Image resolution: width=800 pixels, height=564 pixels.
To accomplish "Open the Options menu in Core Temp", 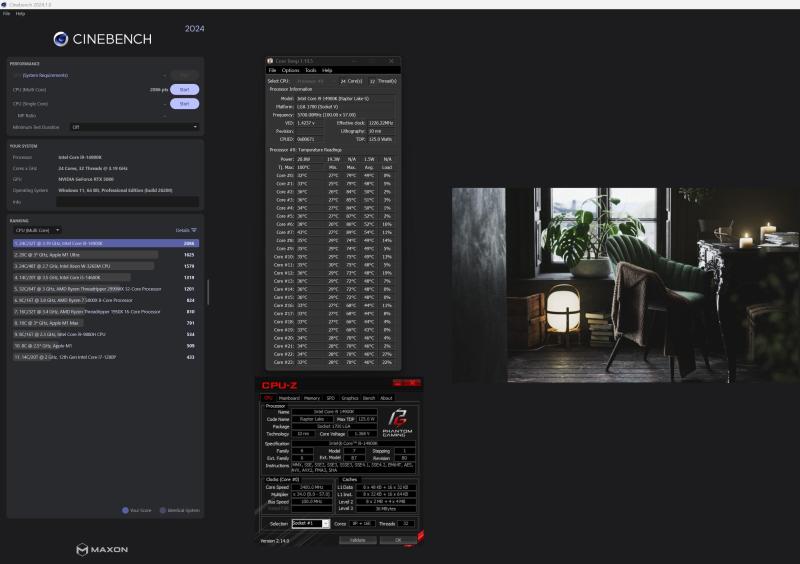I will [x=290, y=70].
